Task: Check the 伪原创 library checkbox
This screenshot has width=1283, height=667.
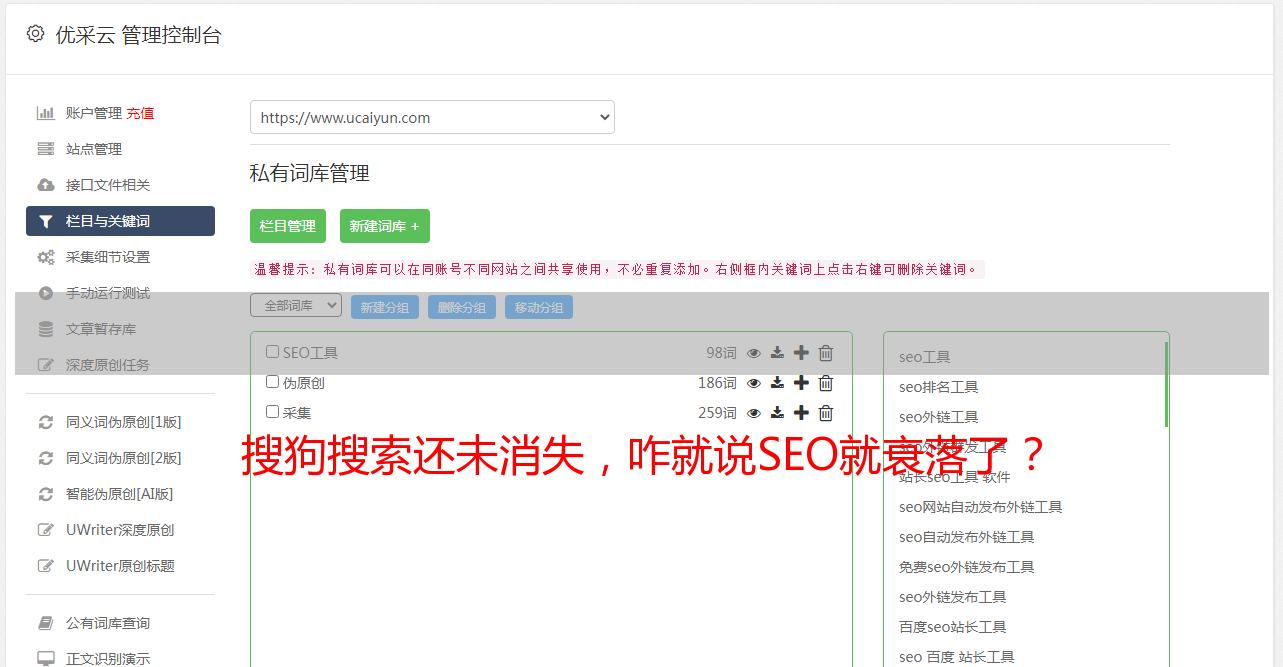Action: click(272, 382)
